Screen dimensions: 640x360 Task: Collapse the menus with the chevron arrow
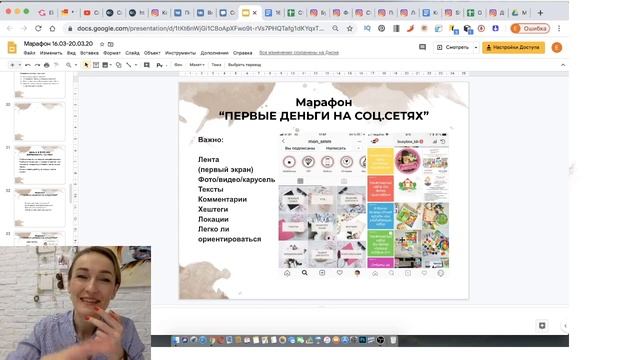pyautogui.click(x=563, y=65)
